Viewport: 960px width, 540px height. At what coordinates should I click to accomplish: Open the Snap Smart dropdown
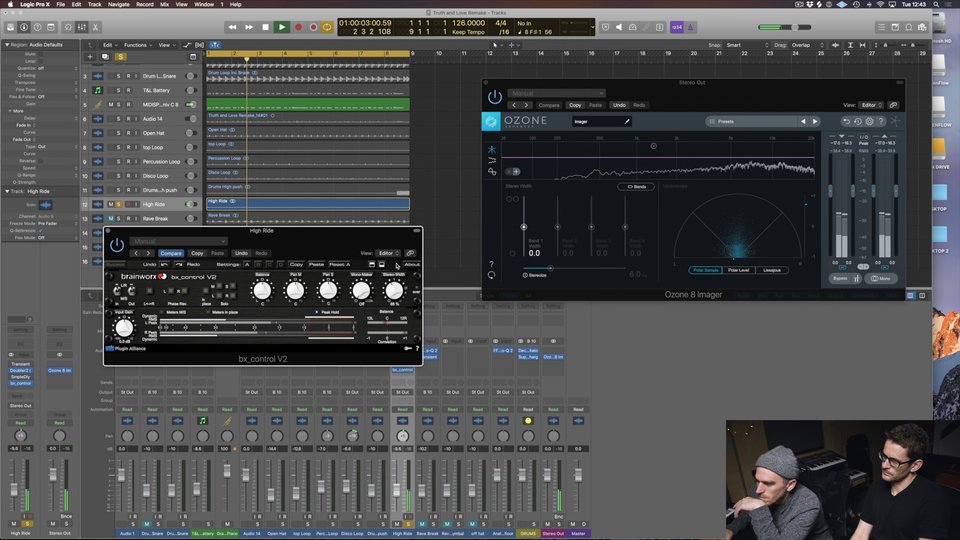tap(747, 45)
